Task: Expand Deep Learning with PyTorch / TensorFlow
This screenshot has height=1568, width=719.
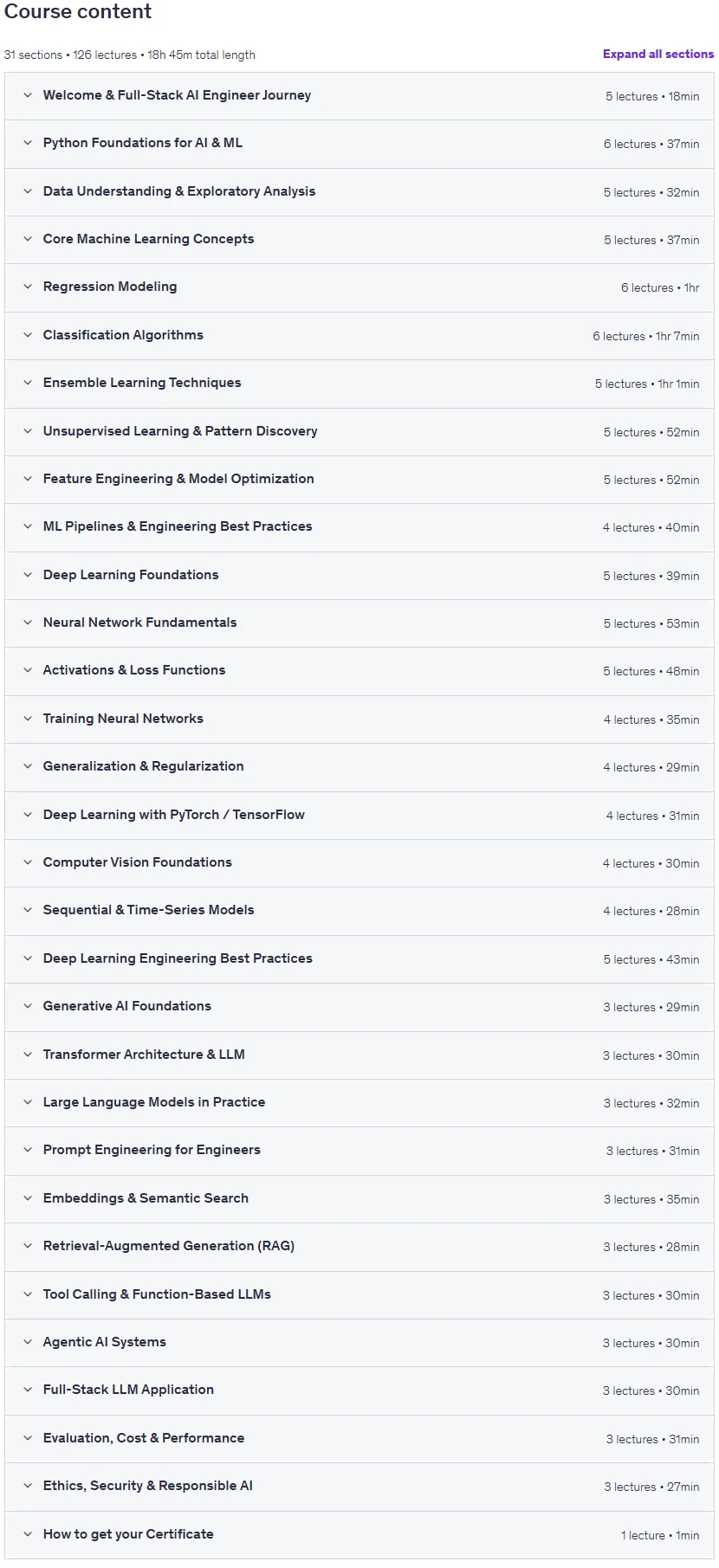Action: tap(359, 815)
